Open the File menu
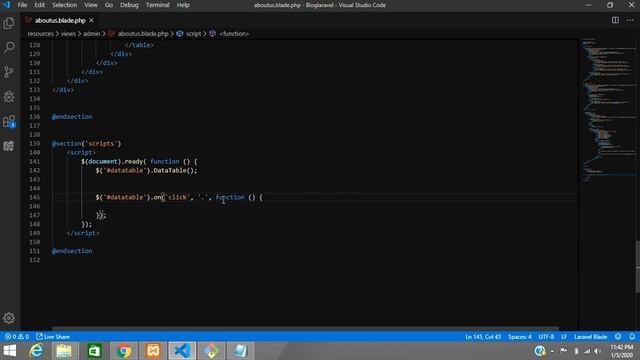The image size is (640, 360). click(22, 5)
